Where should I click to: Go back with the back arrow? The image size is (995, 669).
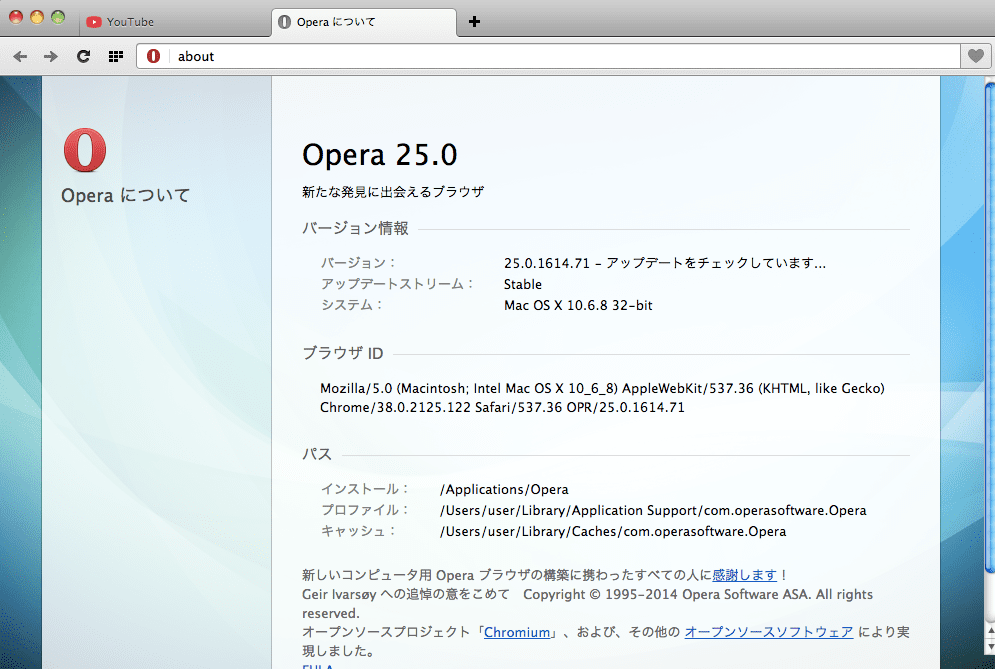coord(20,56)
